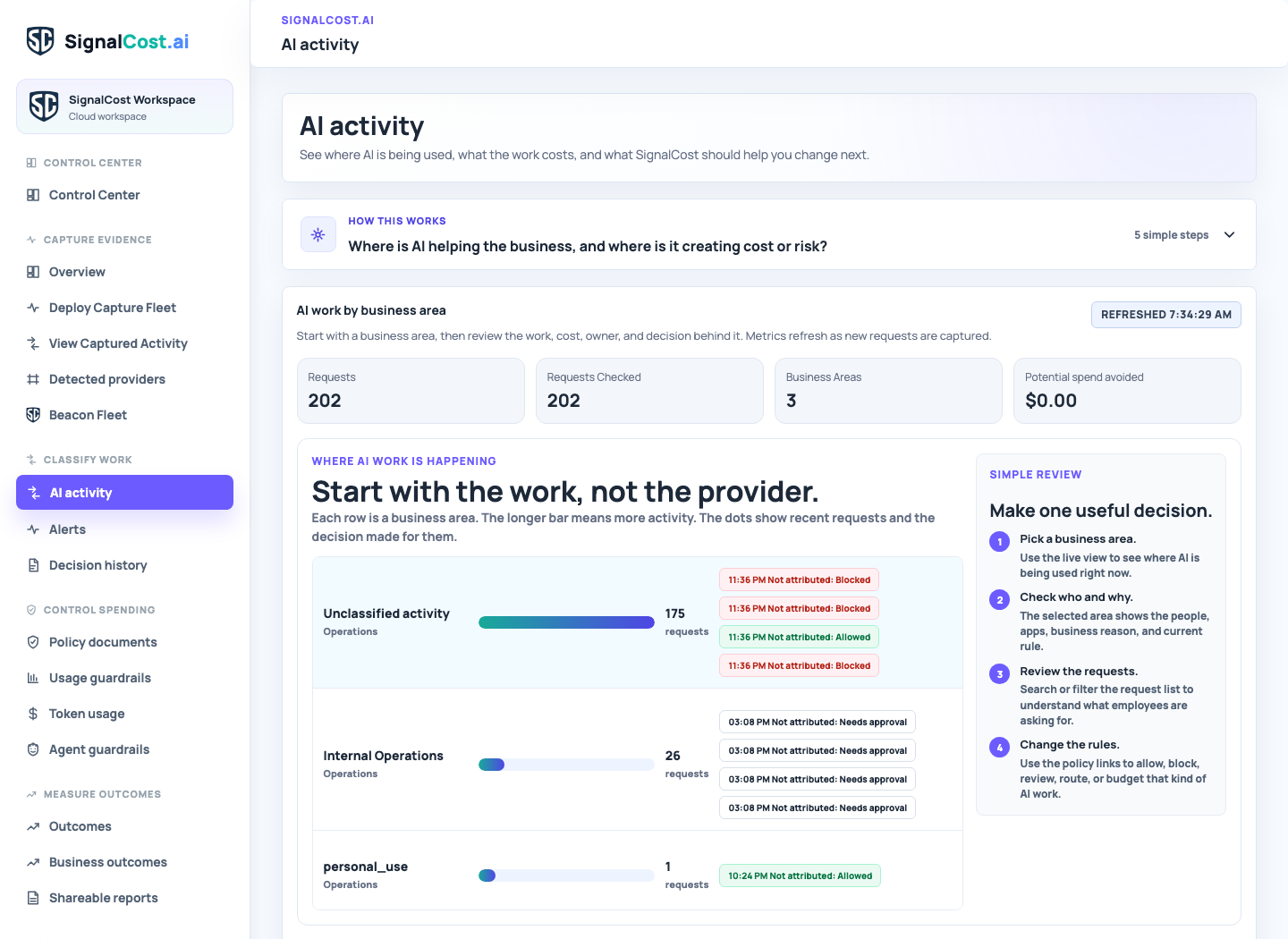Click the 175 requests count

coord(686,622)
